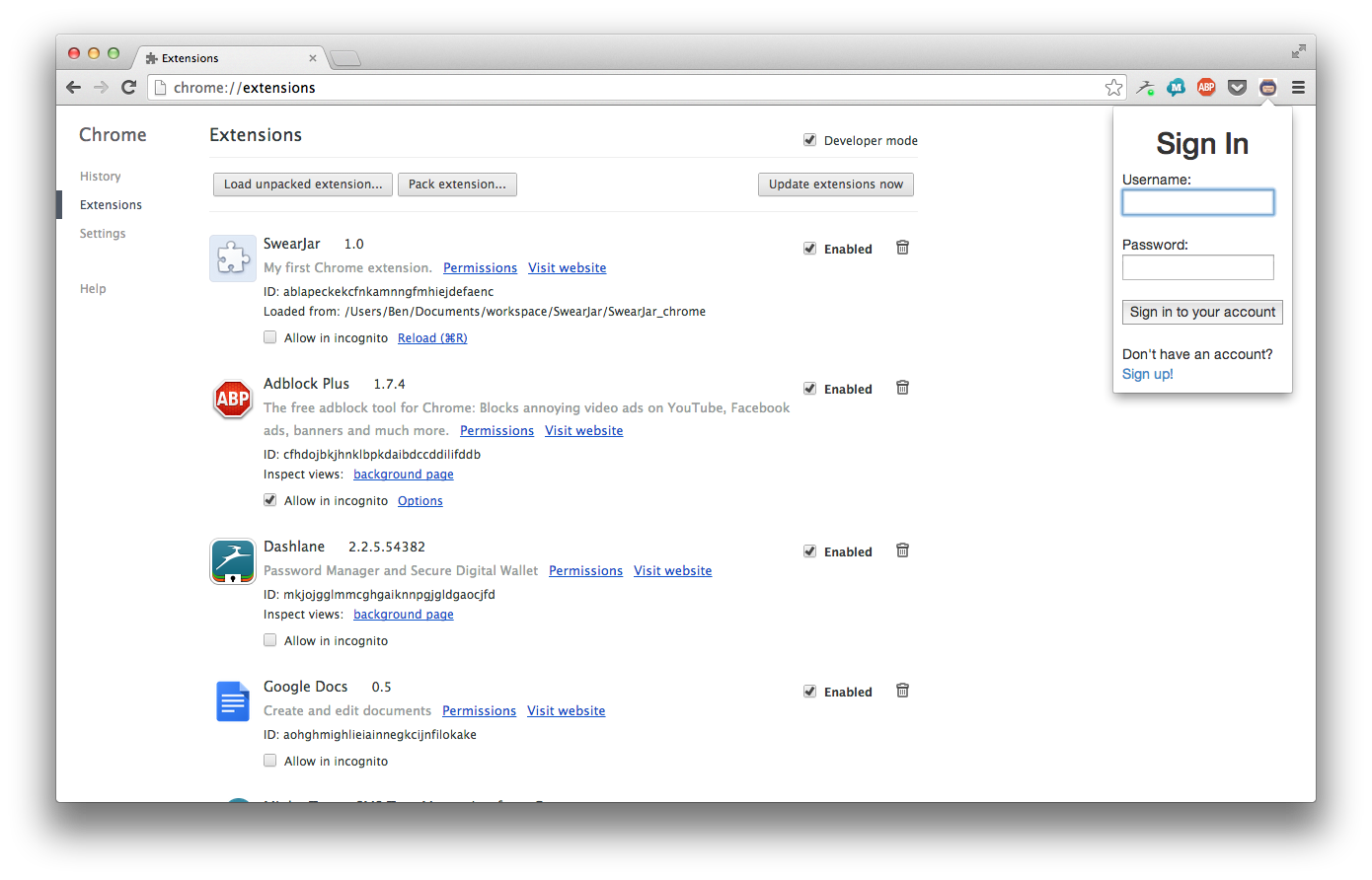Uncheck Allow in incognito for Adblock Plus
Image resolution: width=1372 pixels, height=880 pixels.
pos(269,500)
